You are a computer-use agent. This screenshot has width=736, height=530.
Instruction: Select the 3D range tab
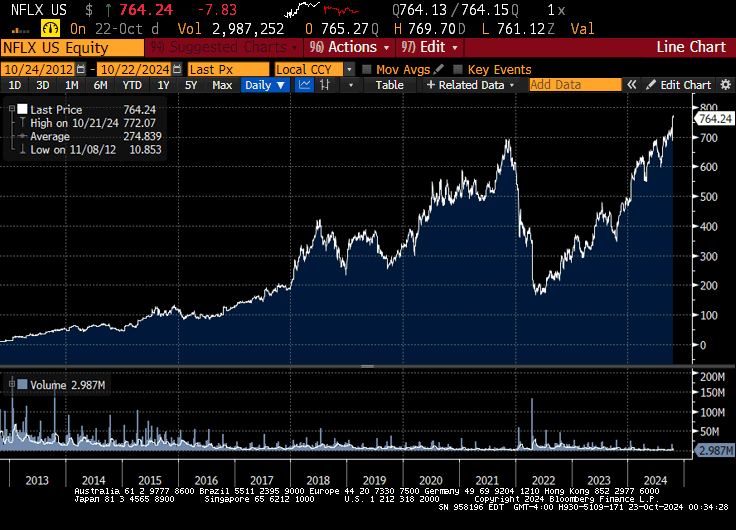click(x=43, y=85)
